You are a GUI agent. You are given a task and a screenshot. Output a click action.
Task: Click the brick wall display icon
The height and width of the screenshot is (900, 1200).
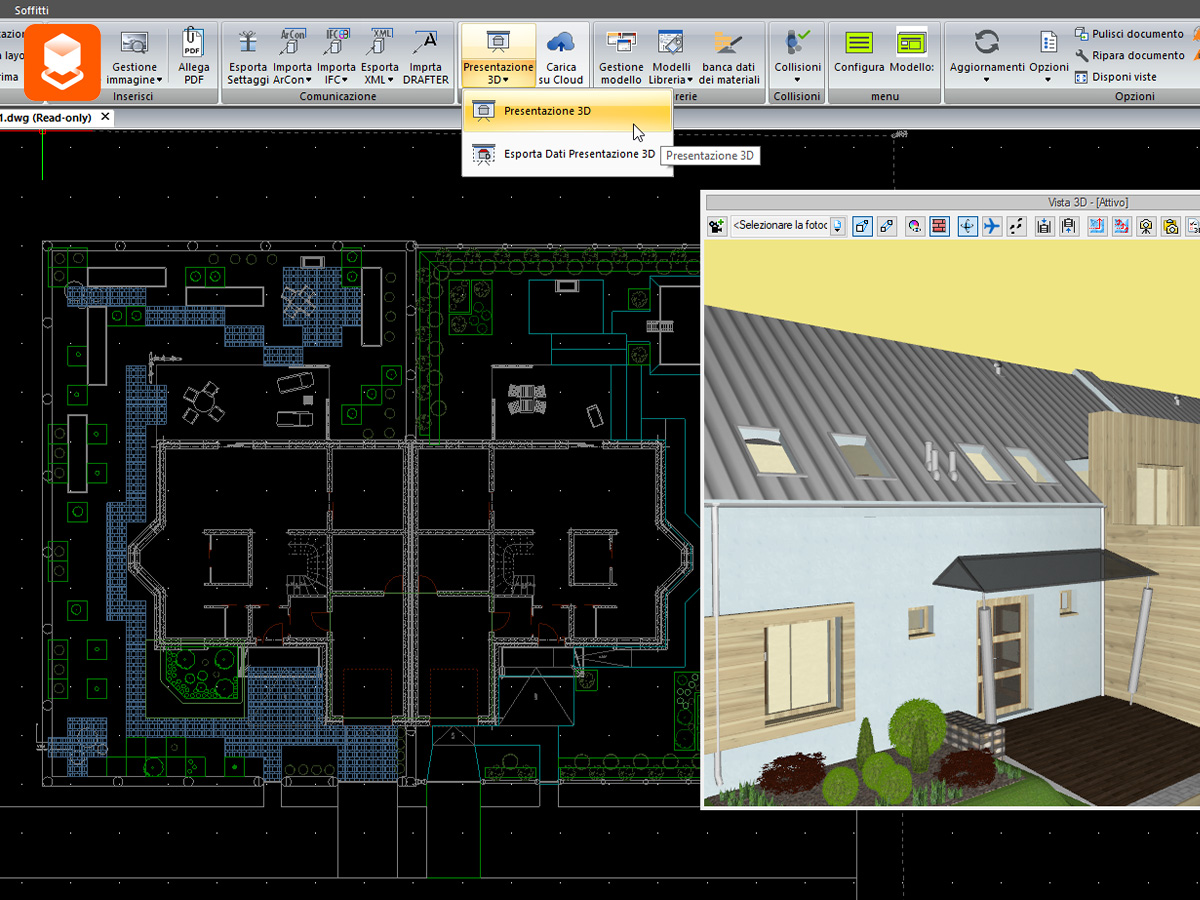(x=939, y=226)
